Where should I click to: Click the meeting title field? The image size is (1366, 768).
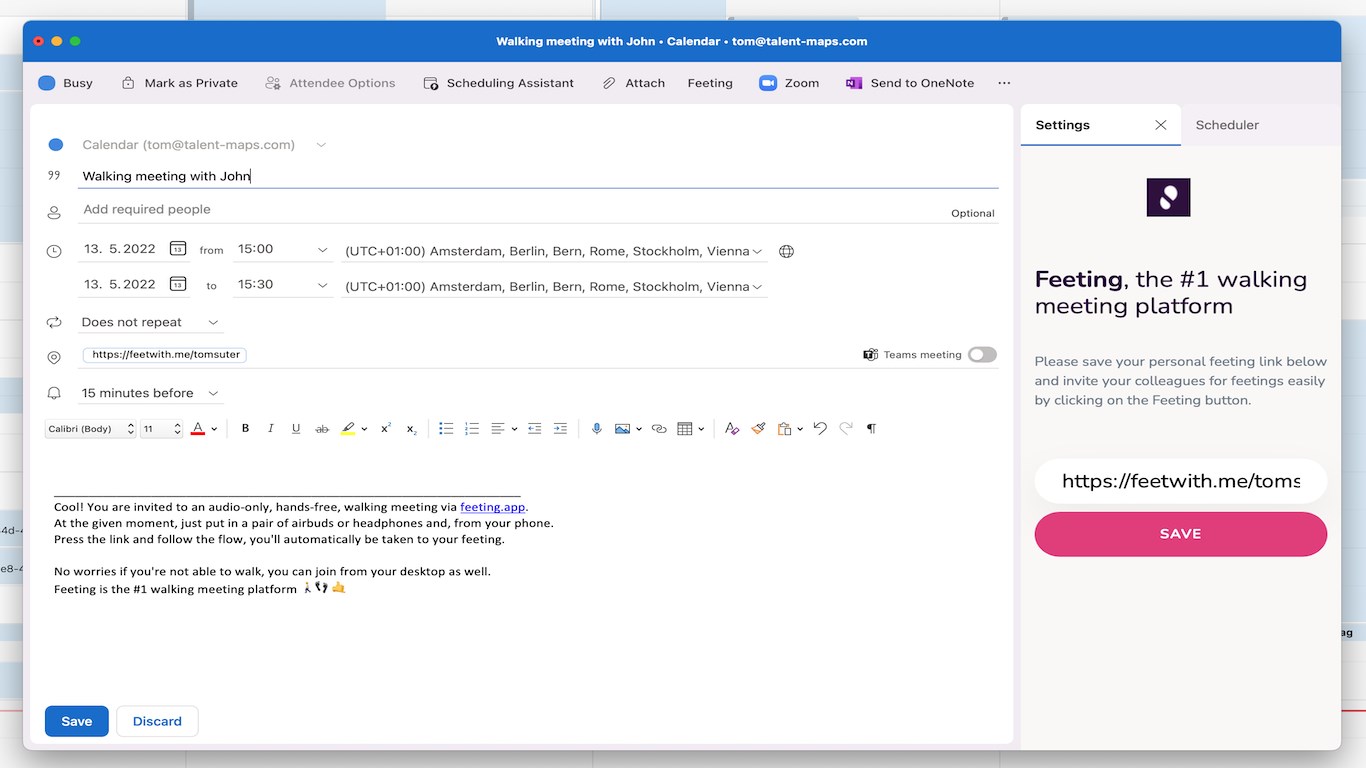[538, 176]
